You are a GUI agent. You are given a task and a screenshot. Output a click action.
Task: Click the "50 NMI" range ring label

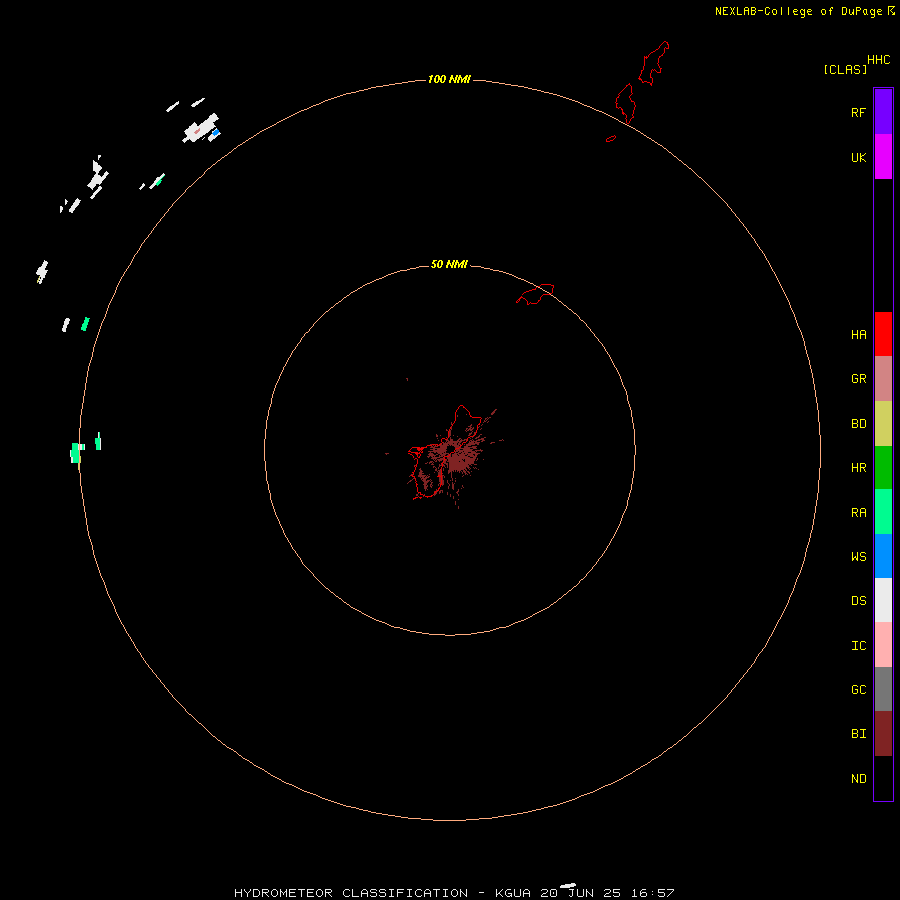coord(449,264)
